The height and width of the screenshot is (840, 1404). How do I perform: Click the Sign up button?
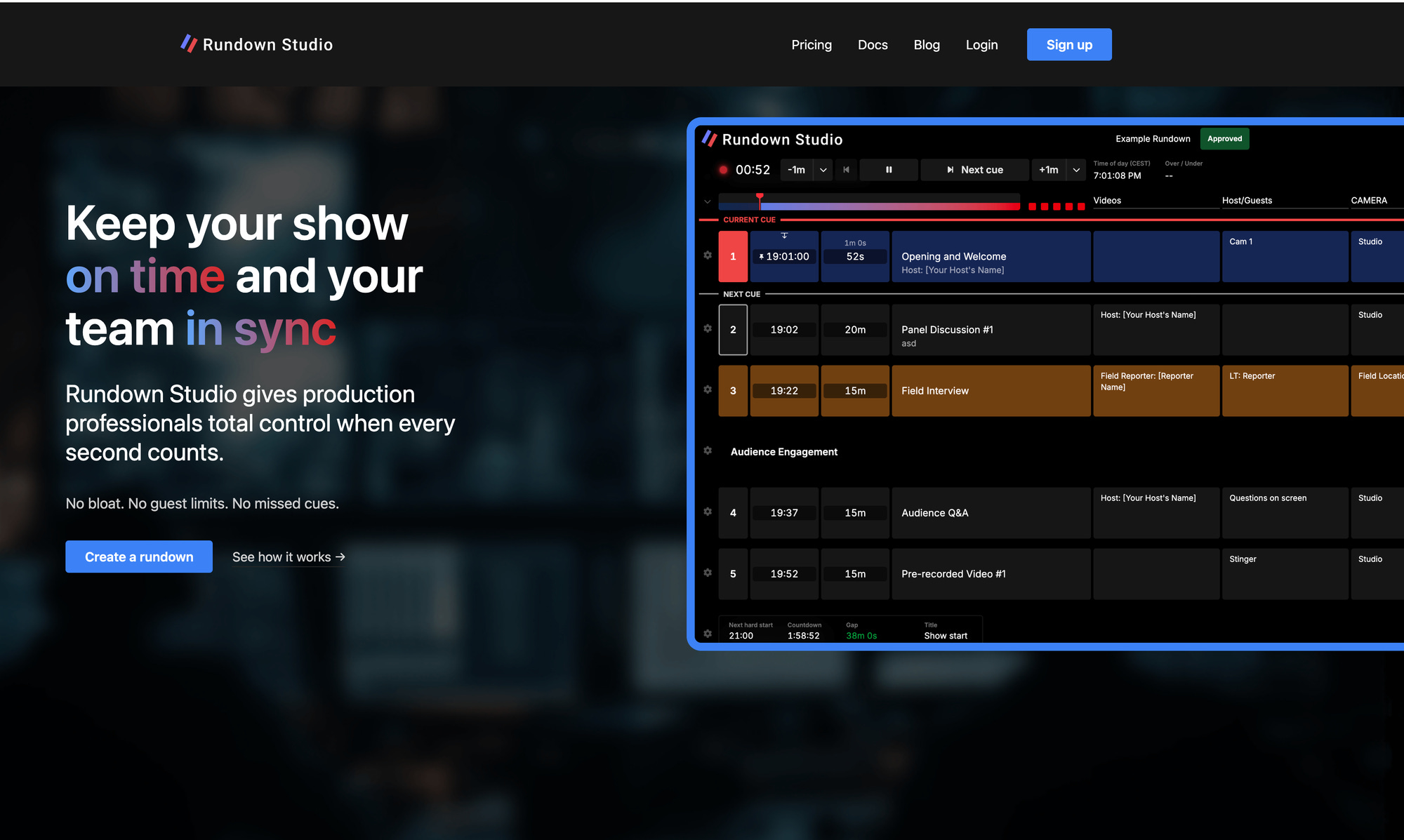tap(1068, 45)
